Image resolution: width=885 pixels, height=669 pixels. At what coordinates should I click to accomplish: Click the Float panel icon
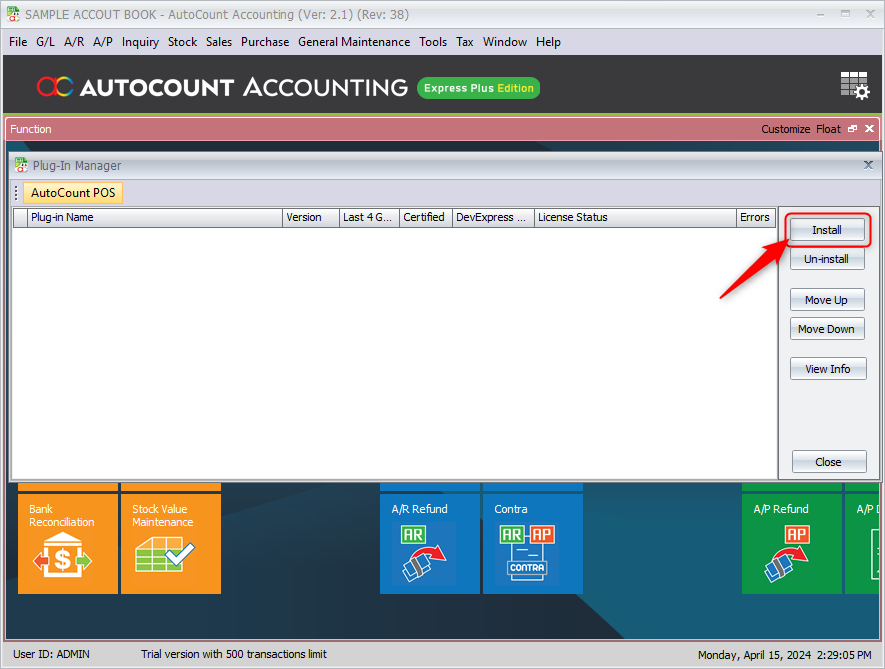[852, 129]
